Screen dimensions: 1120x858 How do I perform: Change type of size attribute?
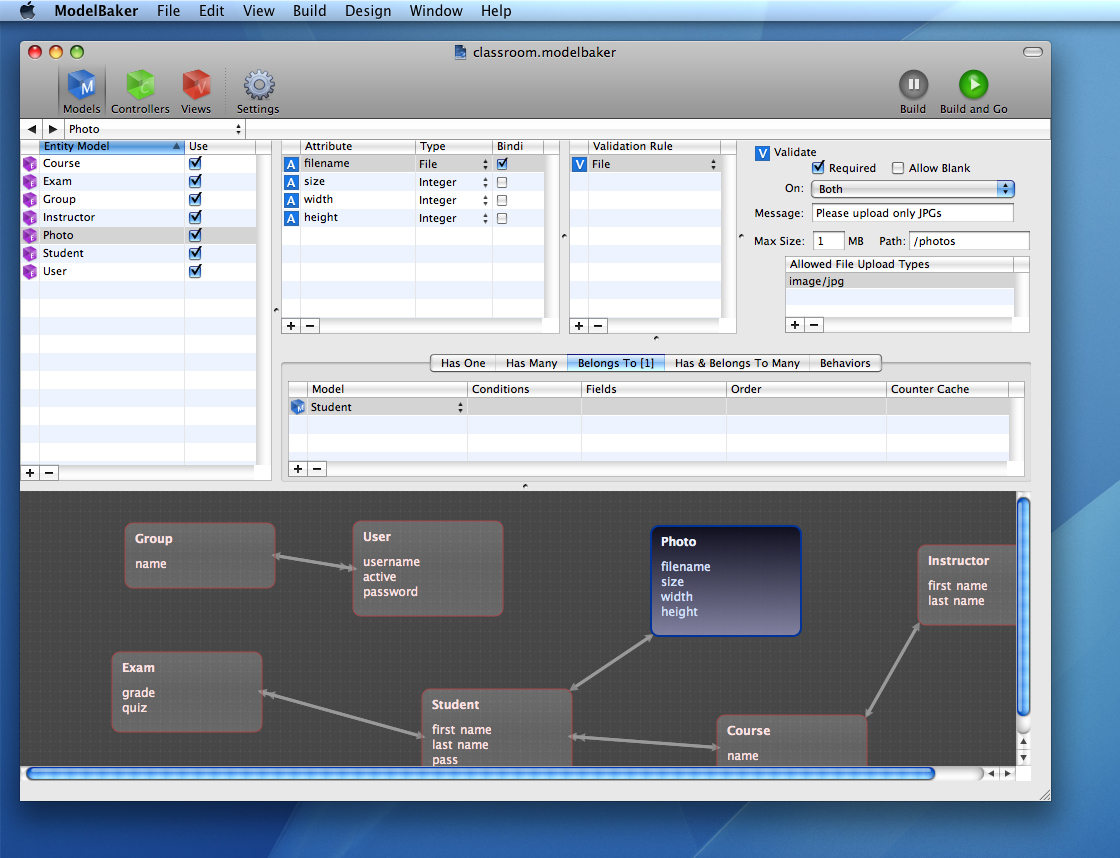point(453,182)
